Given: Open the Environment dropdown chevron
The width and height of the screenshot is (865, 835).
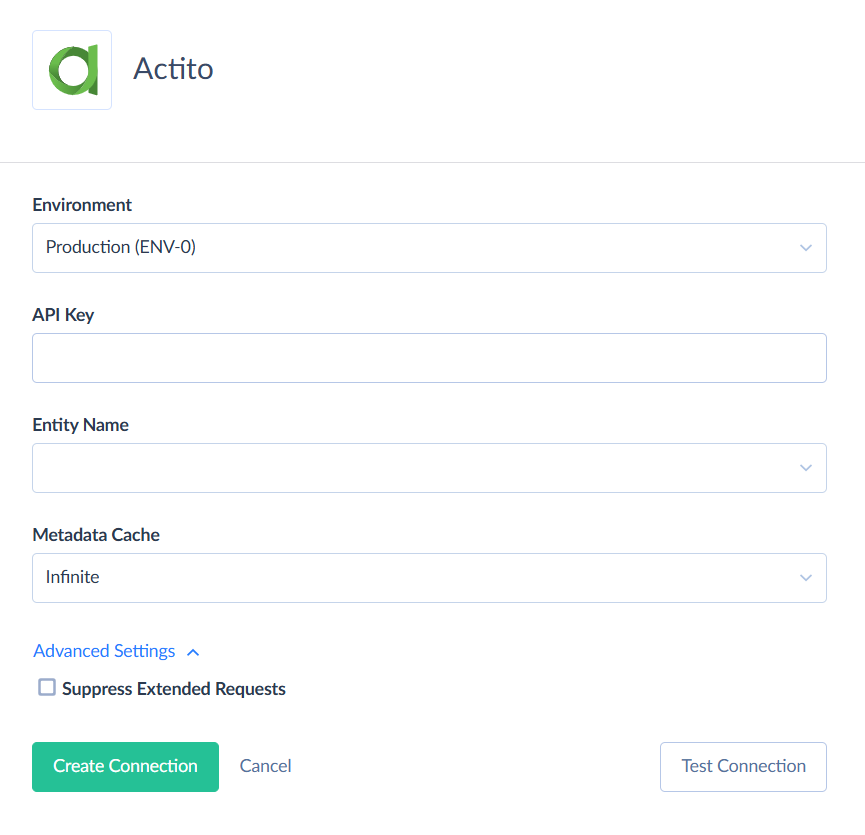Looking at the screenshot, I should click(806, 248).
